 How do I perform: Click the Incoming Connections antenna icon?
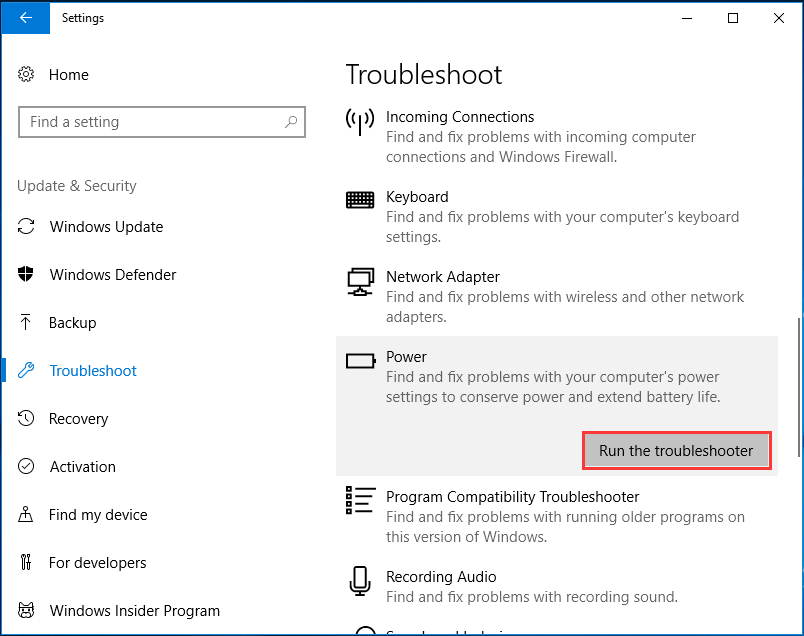[360, 122]
